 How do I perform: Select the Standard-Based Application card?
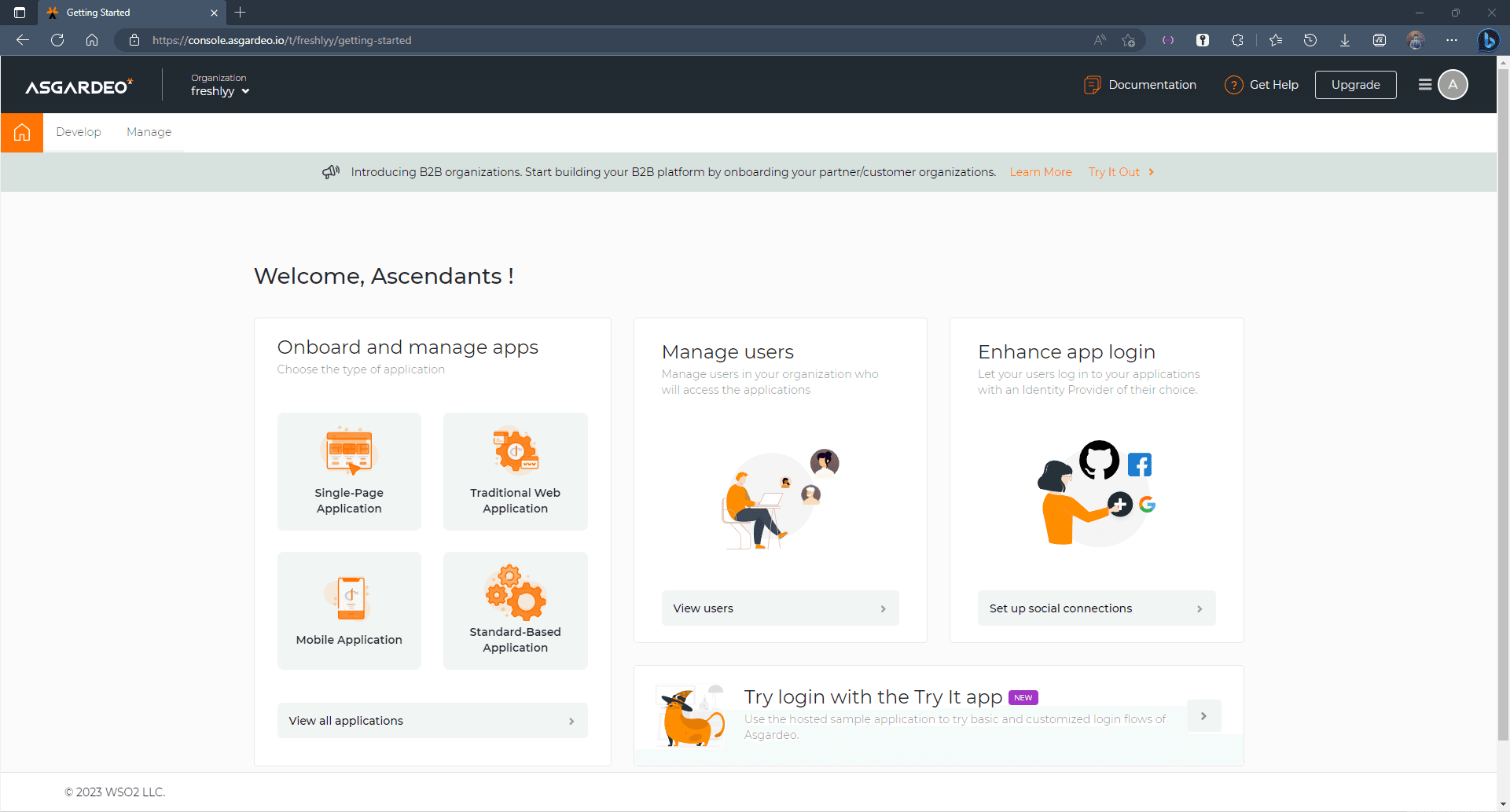point(515,611)
